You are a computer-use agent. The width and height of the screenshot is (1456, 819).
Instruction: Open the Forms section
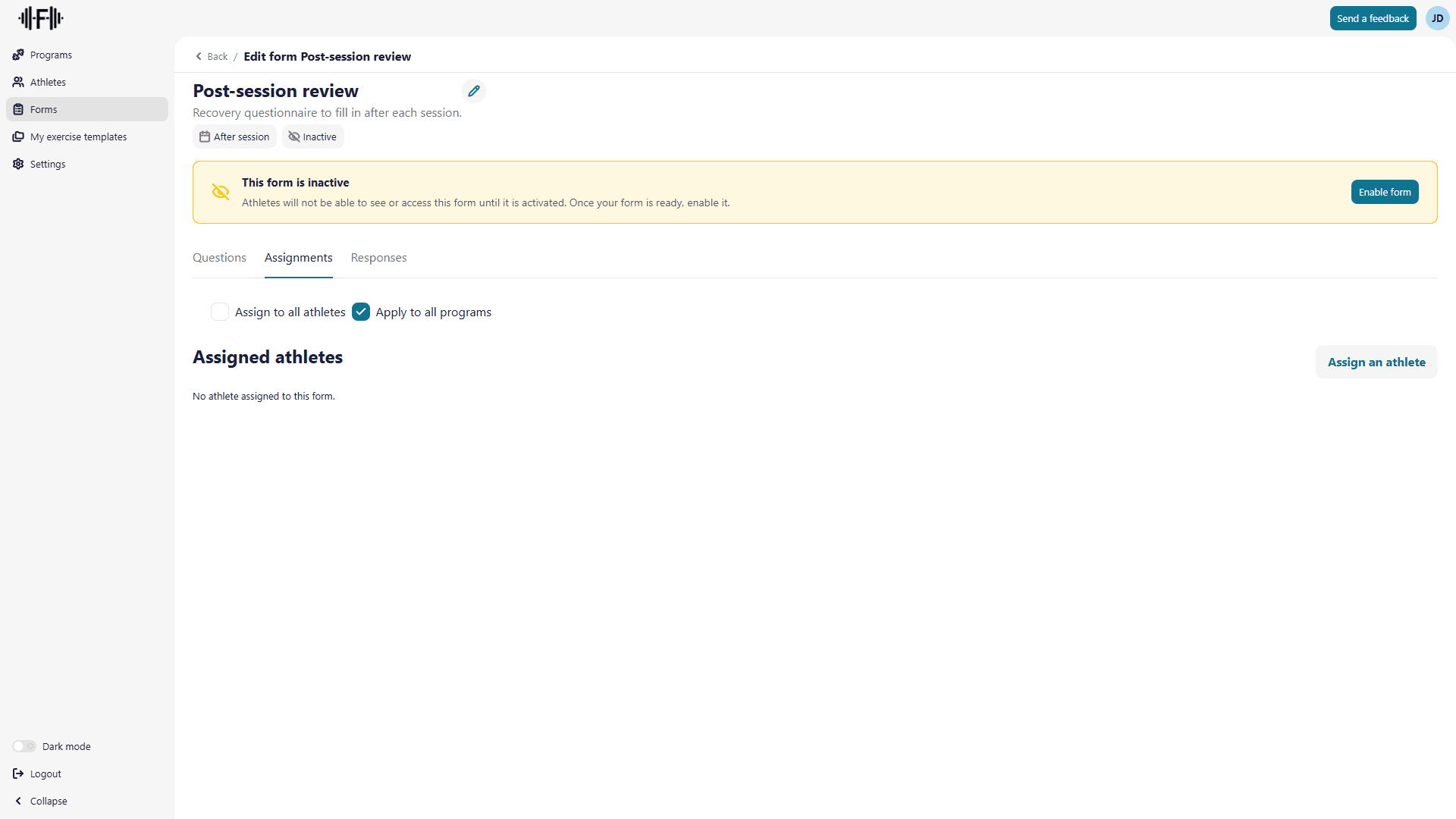pyautogui.click(x=44, y=109)
